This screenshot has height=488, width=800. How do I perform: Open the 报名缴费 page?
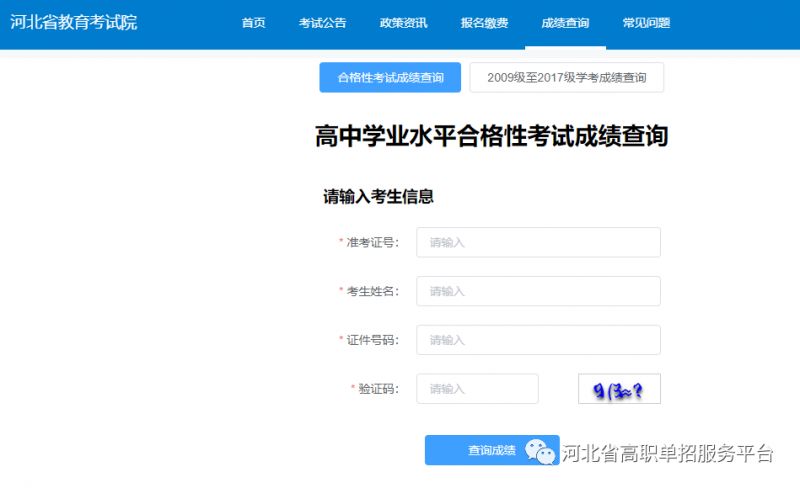click(484, 23)
